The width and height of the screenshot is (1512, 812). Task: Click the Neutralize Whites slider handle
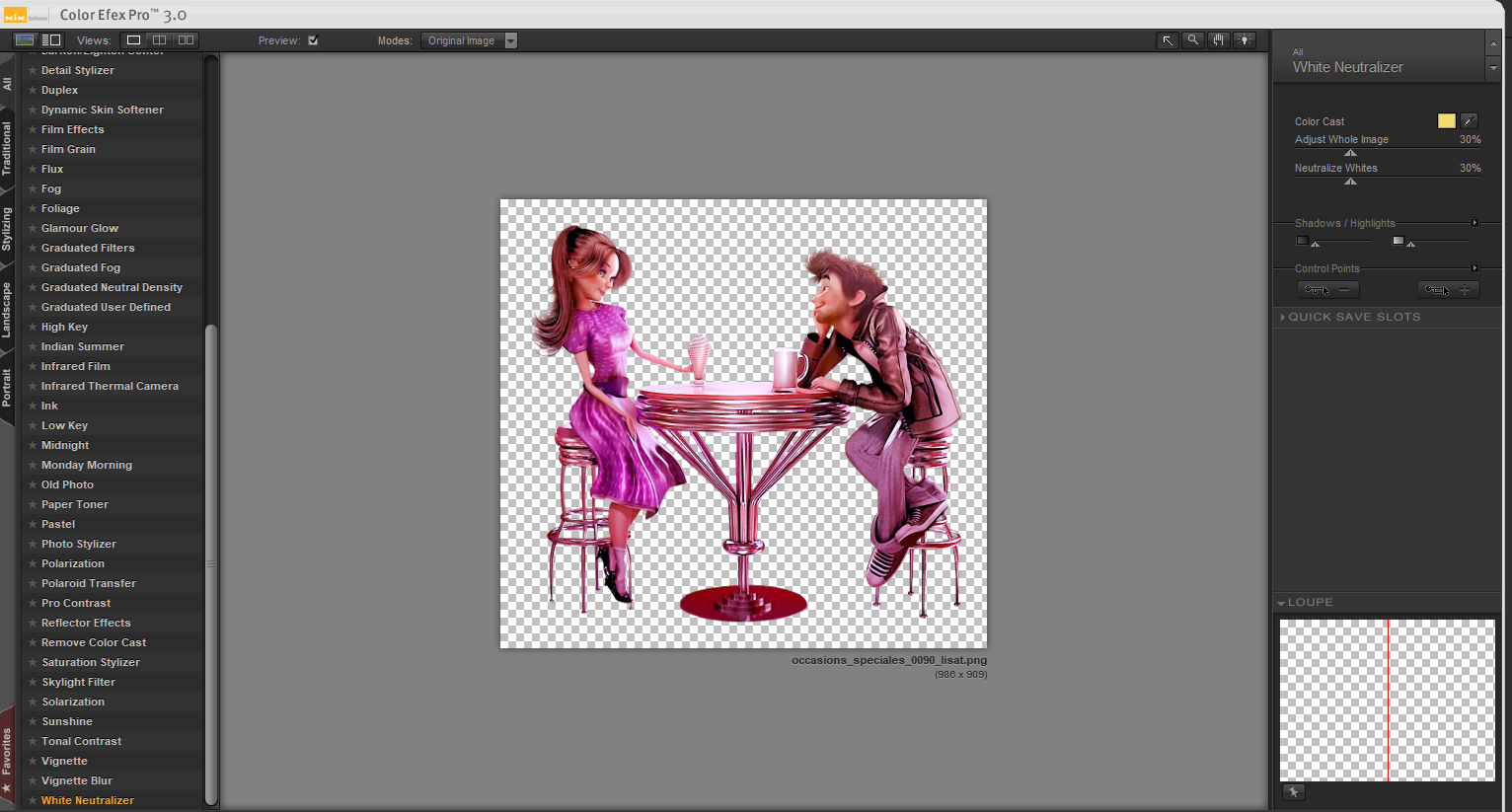1350,182
